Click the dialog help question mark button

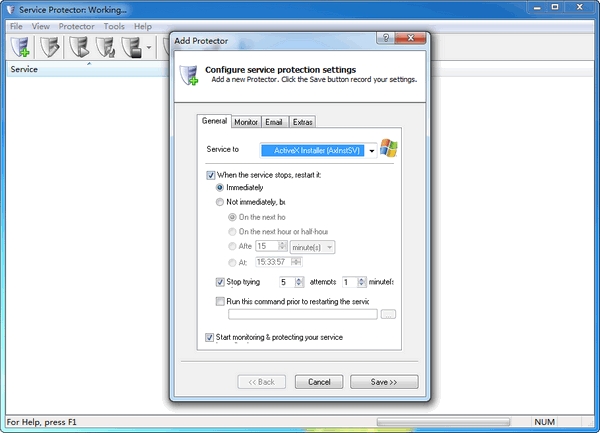click(386, 38)
